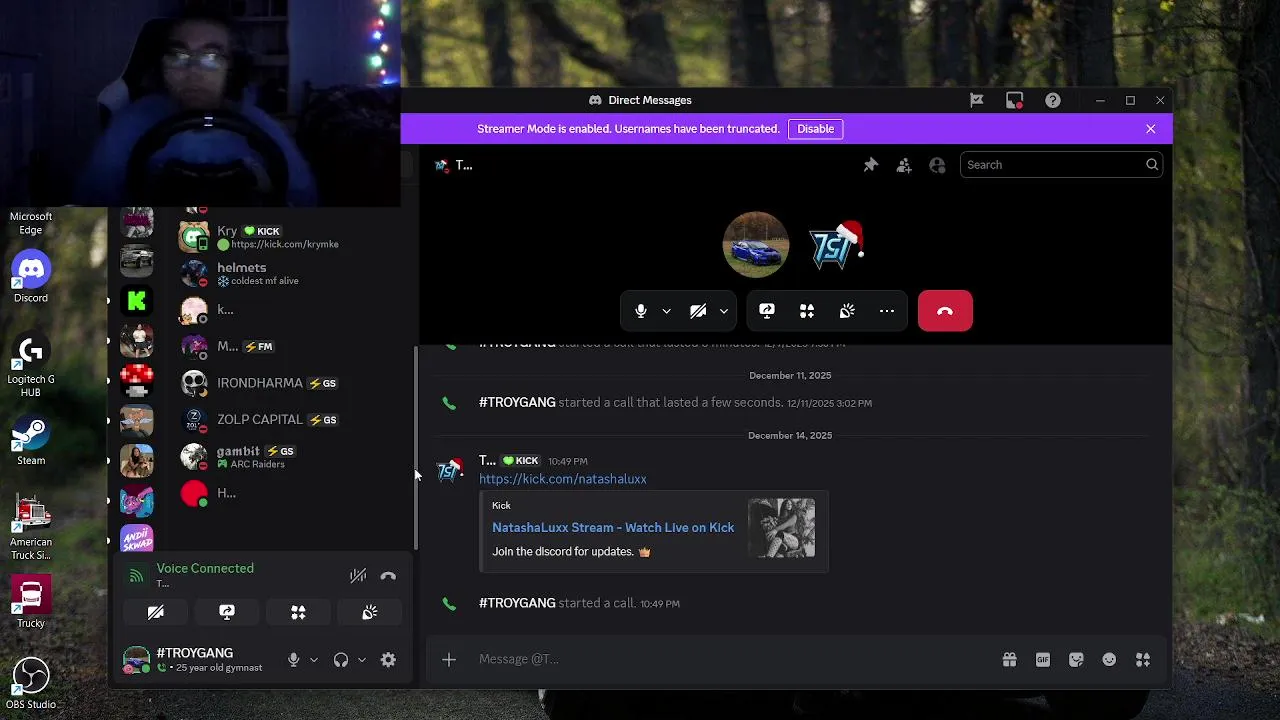The height and width of the screenshot is (720, 1280).
Task: Click the TST Santa-hat call avatar
Action: pos(834,244)
